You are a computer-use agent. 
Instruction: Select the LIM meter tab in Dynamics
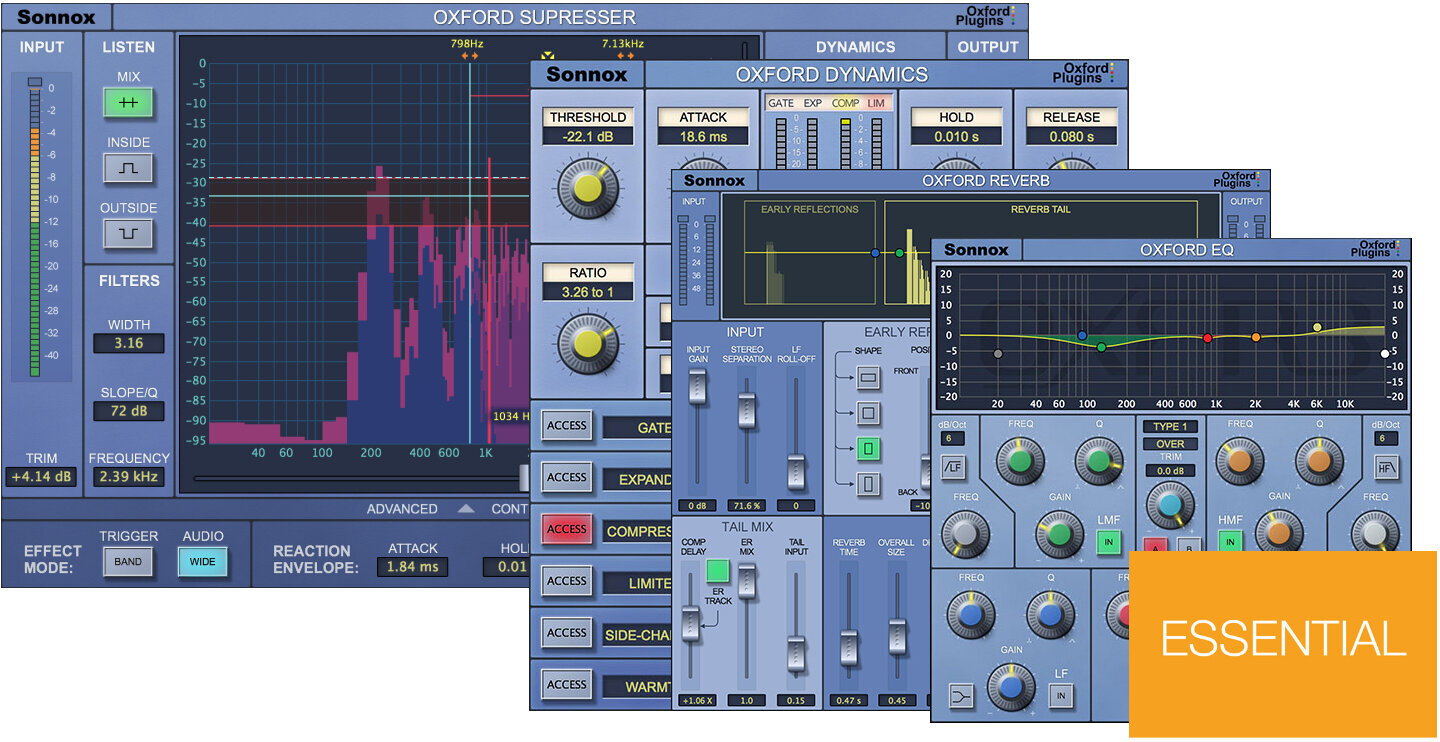pos(876,103)
